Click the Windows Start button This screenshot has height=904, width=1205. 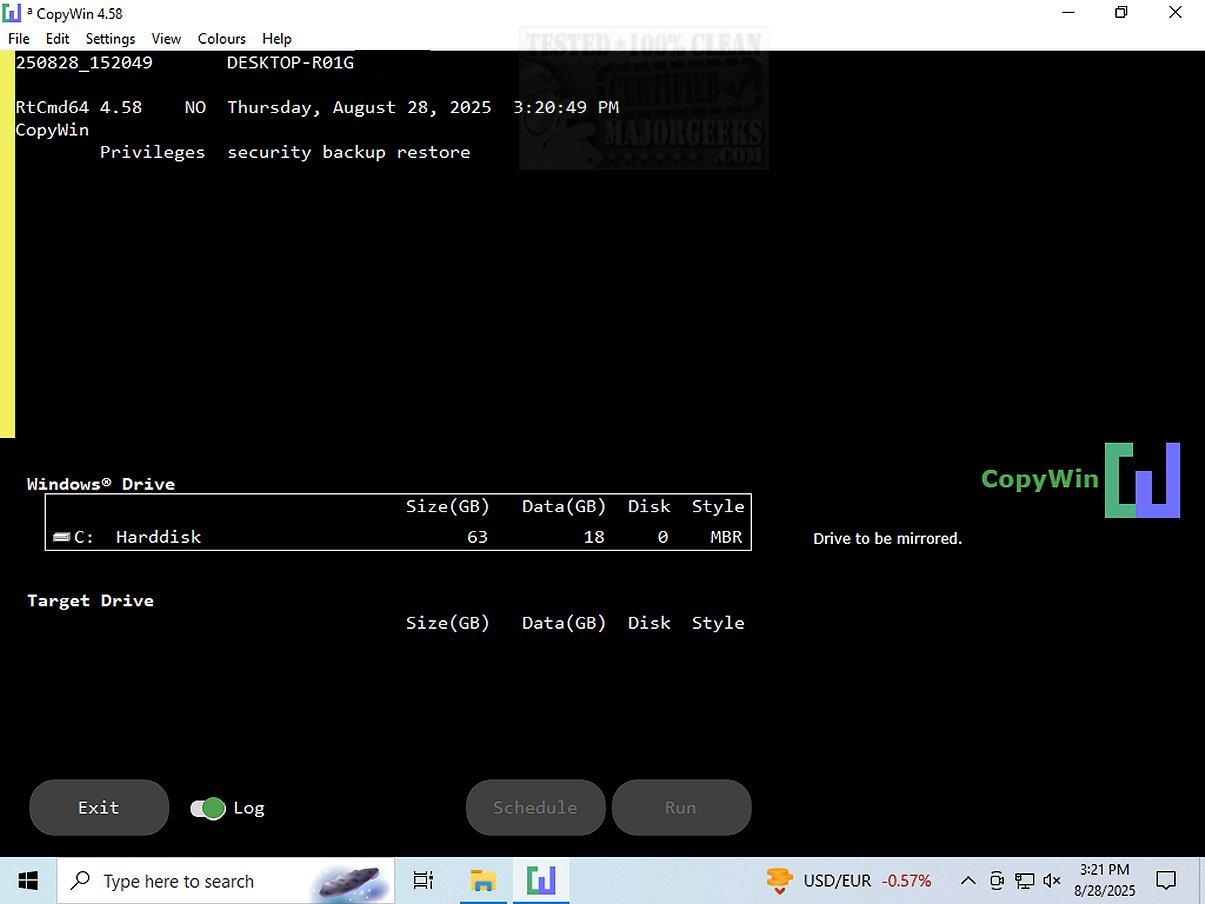[28, 881]
